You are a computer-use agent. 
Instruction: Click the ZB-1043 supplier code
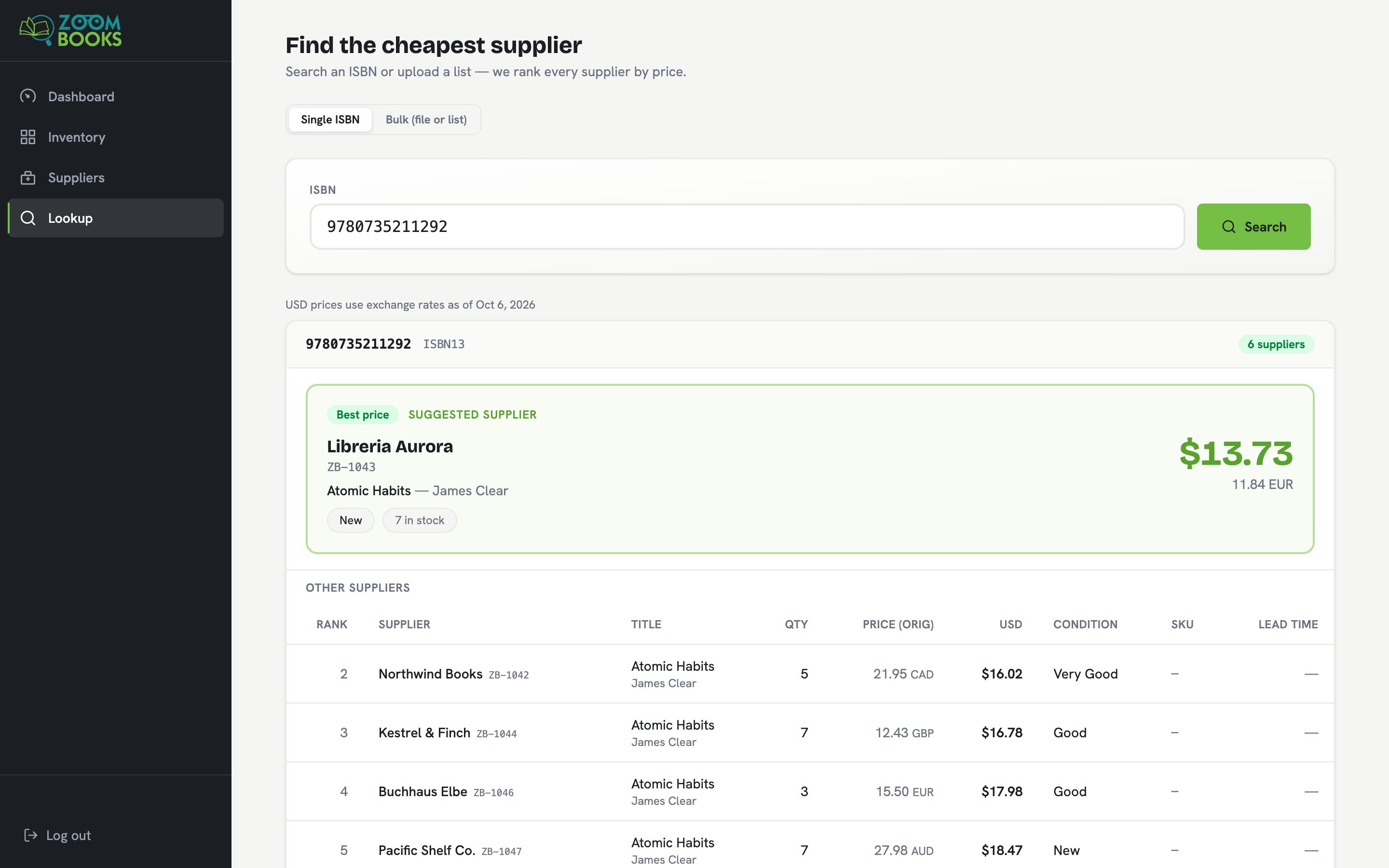tap(351, 467)
